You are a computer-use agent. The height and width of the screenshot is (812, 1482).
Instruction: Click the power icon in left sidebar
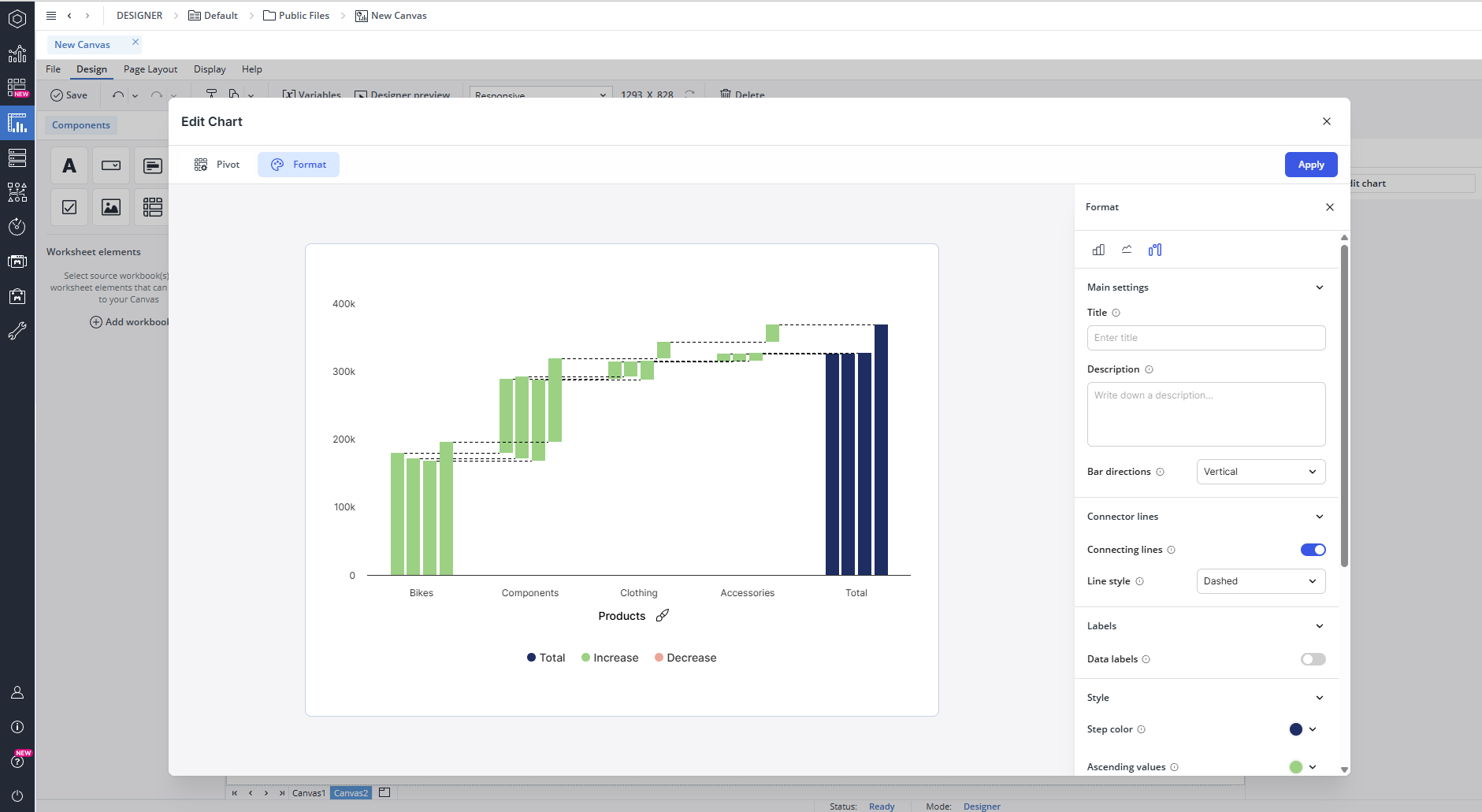pos(17,795)
